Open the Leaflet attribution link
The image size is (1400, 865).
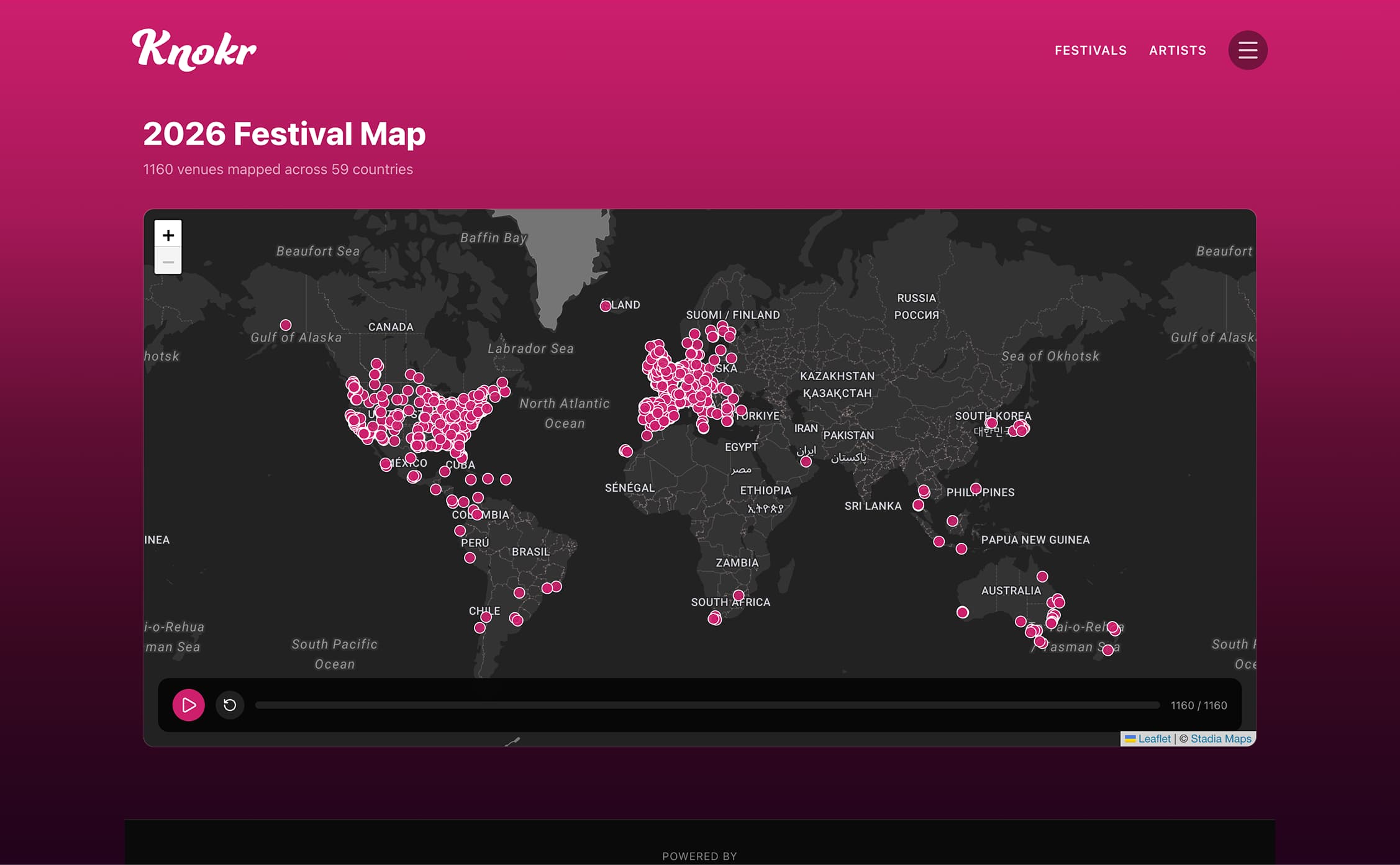(x=1154, y=738)
